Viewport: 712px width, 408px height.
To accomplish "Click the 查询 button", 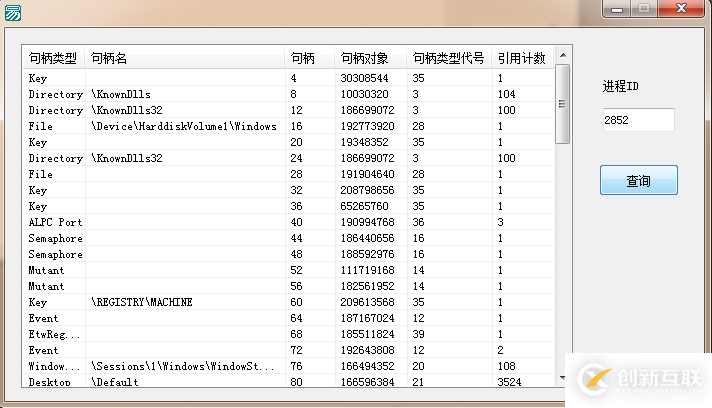I will pos(638,180).
